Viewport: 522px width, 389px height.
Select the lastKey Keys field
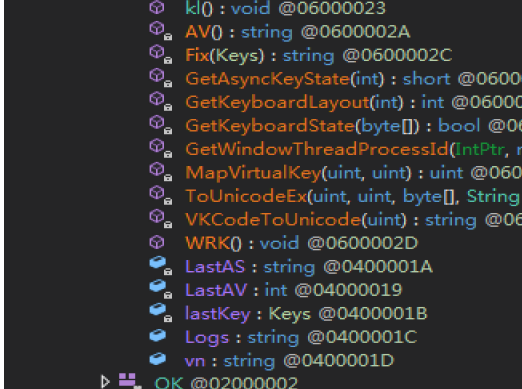306,314
